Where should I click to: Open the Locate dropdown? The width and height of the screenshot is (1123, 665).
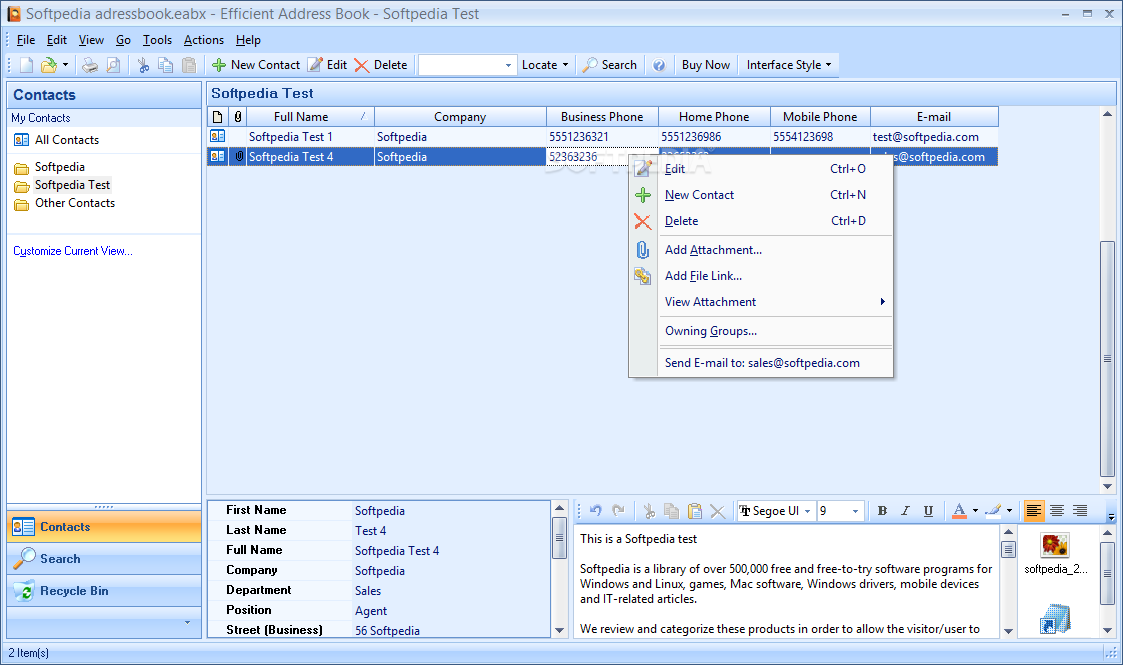(545, 65)
